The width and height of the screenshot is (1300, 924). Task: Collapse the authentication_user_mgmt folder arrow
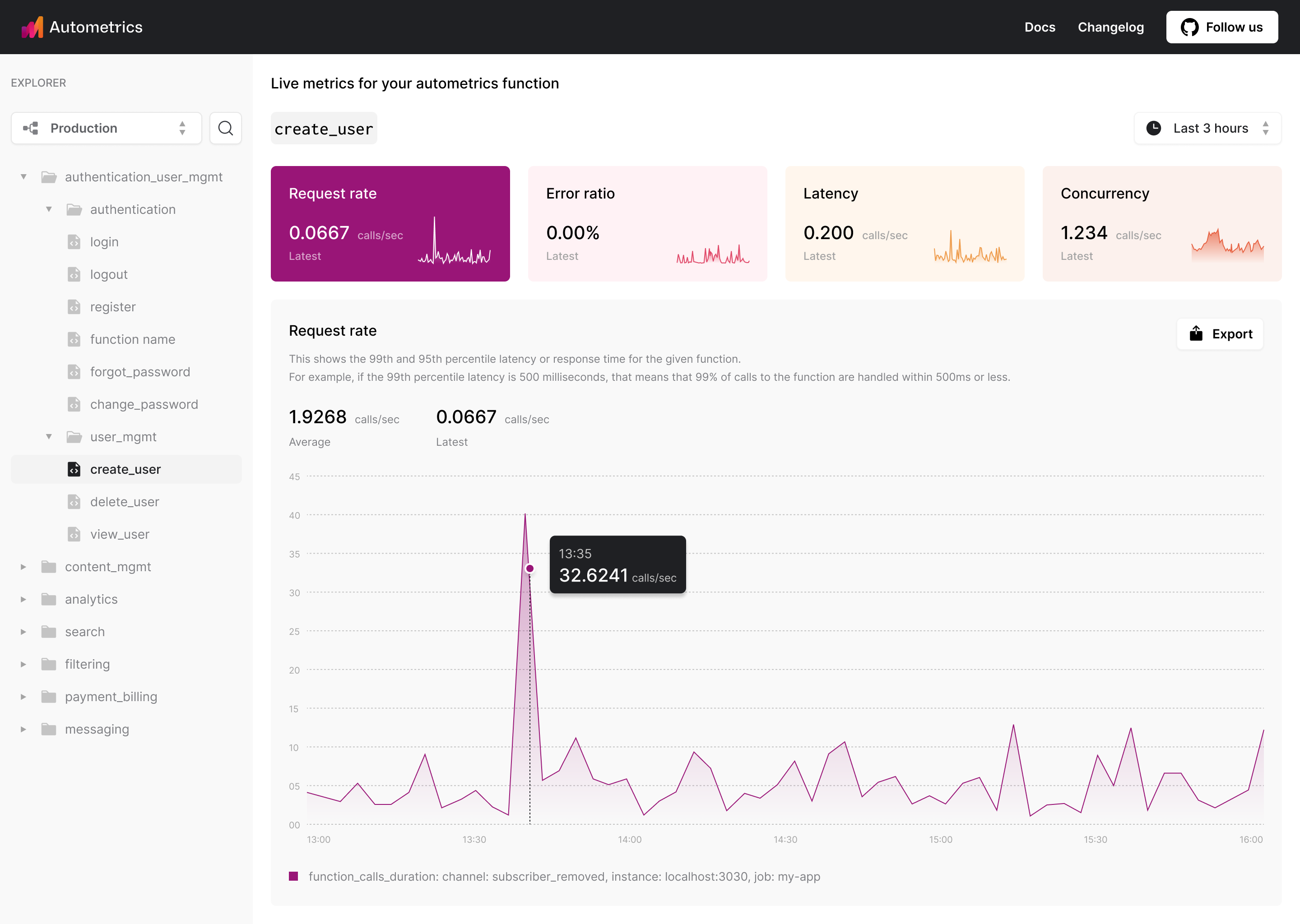coord(23,177)
